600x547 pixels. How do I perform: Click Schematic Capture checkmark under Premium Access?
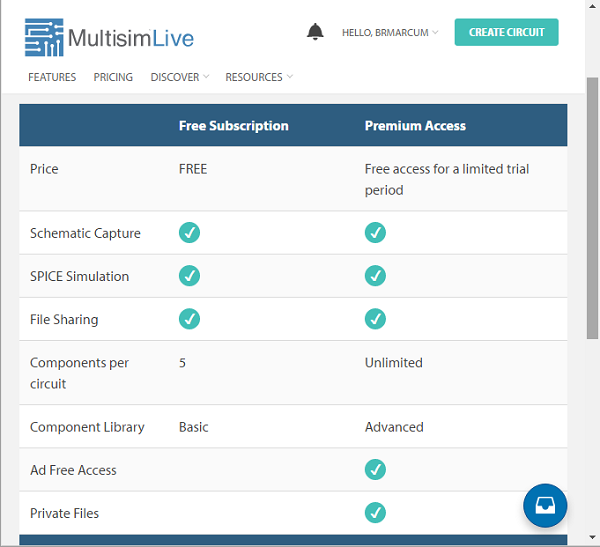pos(375,232)
